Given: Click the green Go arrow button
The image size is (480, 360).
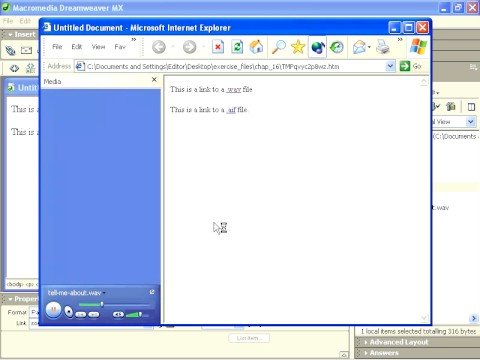Looking at the screenshot, I should 405,66.
